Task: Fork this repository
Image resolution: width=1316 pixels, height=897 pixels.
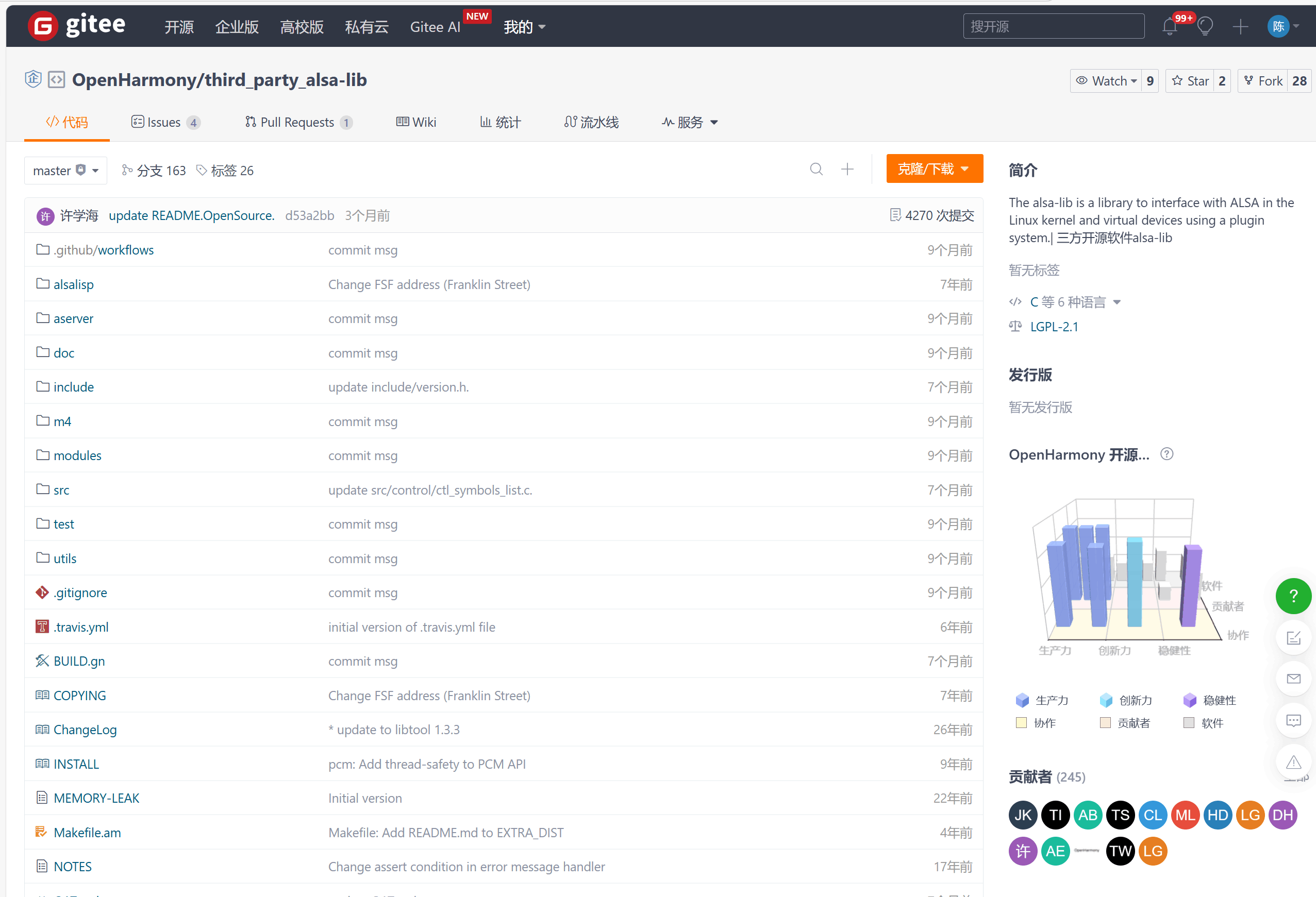Action: pos(1262,81)
